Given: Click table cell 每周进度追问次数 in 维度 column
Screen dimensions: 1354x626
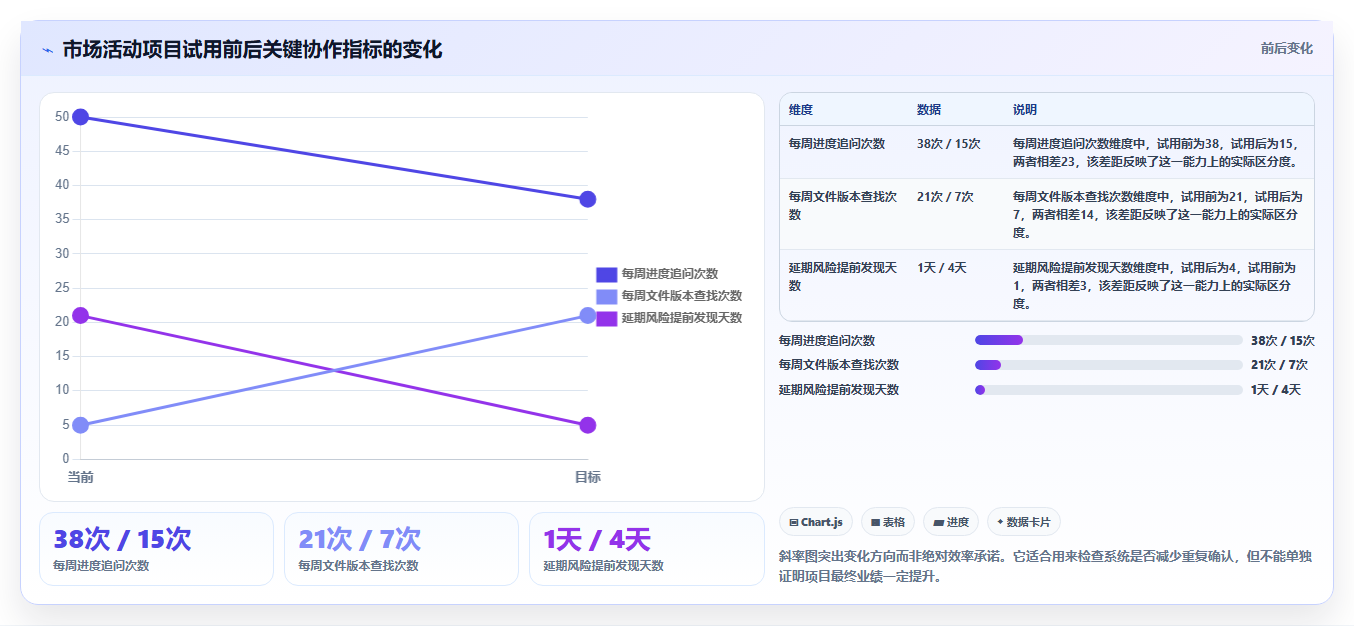Looking at the screenshot, I should tap(837, 144).
